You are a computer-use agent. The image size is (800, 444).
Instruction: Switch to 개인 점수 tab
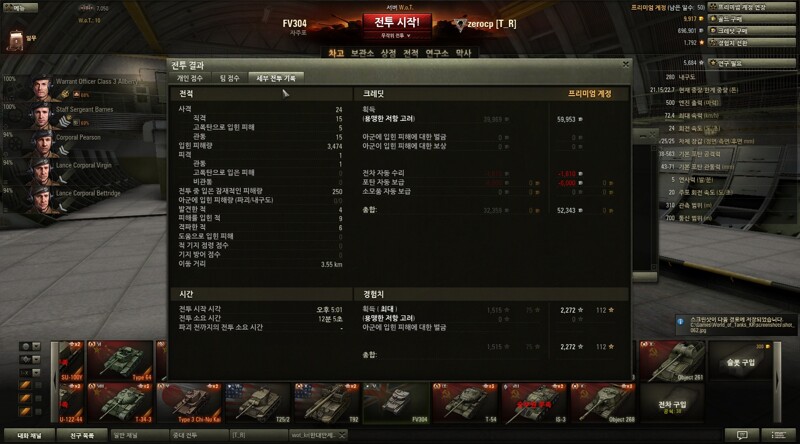pos(190,78)
